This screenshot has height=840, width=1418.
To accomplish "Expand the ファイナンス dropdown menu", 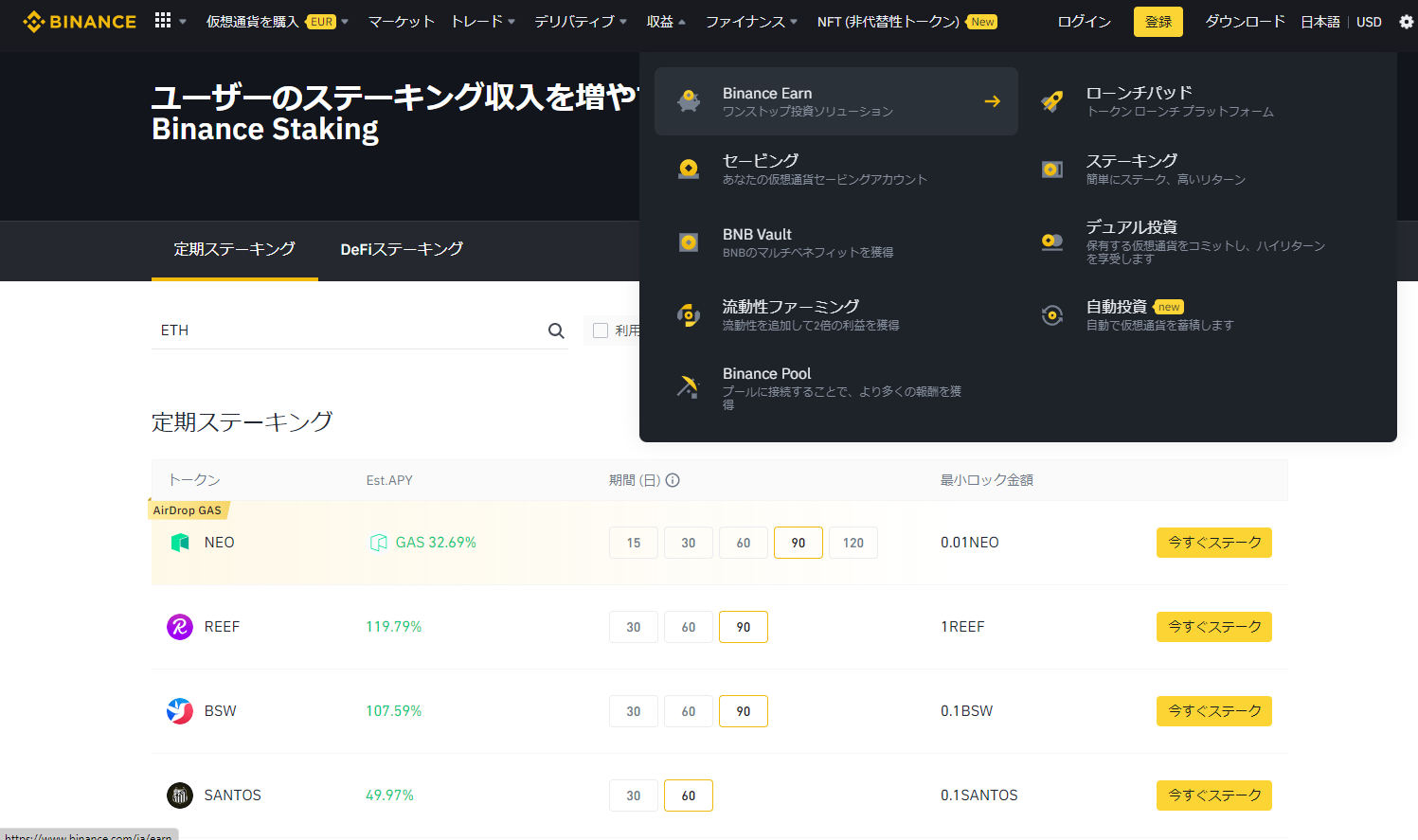I will click(750, 22).
